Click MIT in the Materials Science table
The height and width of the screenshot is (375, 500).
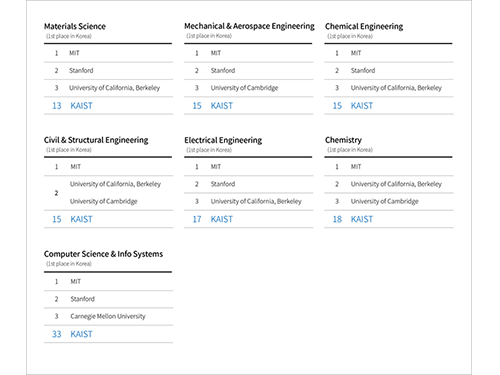pyautogui.click(x=74, y=53)
